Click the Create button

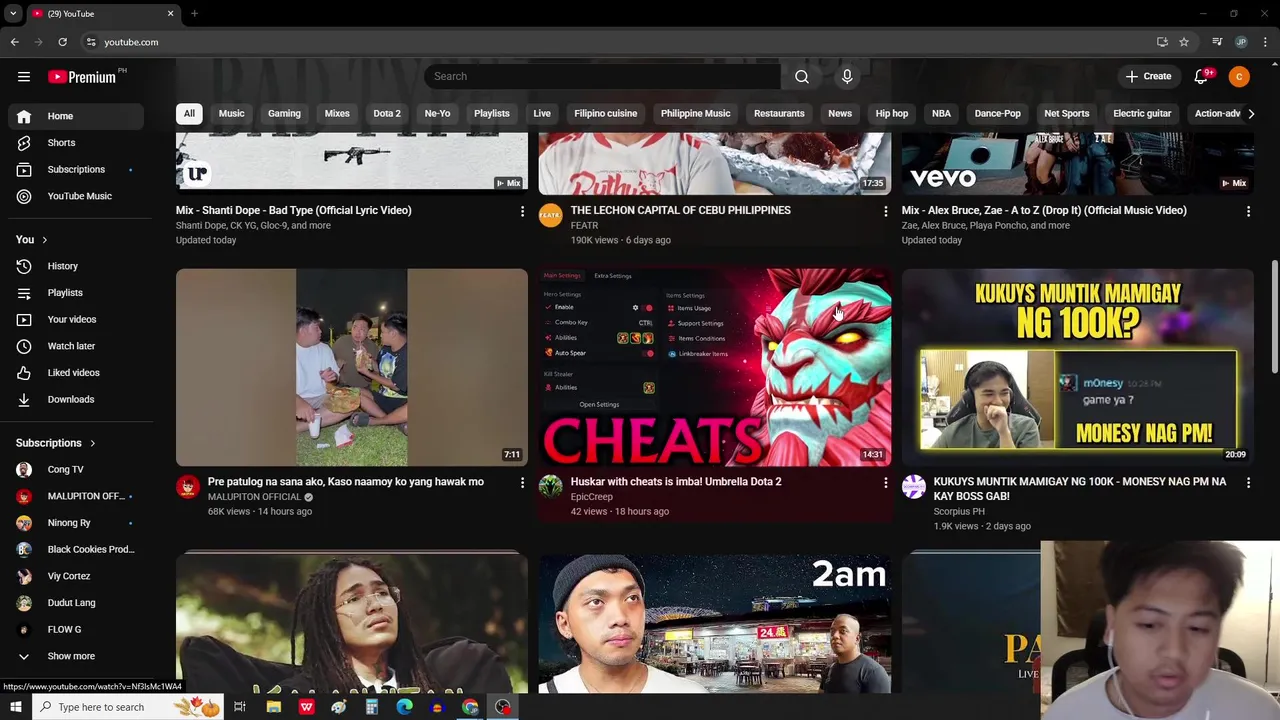click(1148, 77)
